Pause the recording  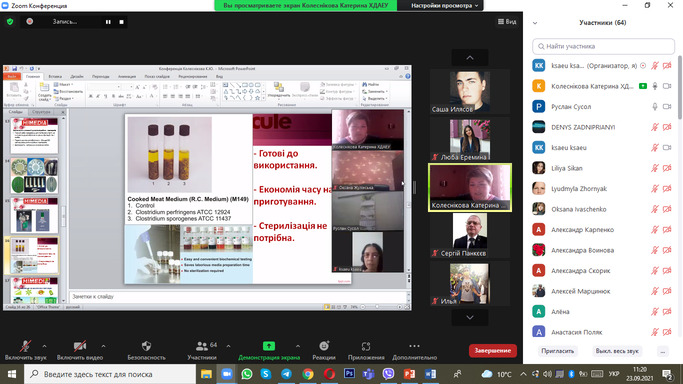108,22
